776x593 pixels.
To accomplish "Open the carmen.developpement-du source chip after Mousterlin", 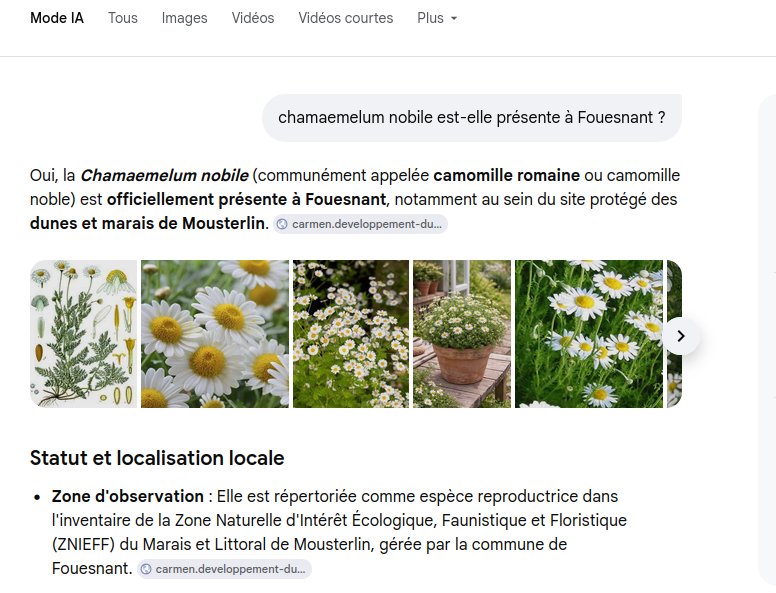I will pyautogui.click(x=361, y=224).
